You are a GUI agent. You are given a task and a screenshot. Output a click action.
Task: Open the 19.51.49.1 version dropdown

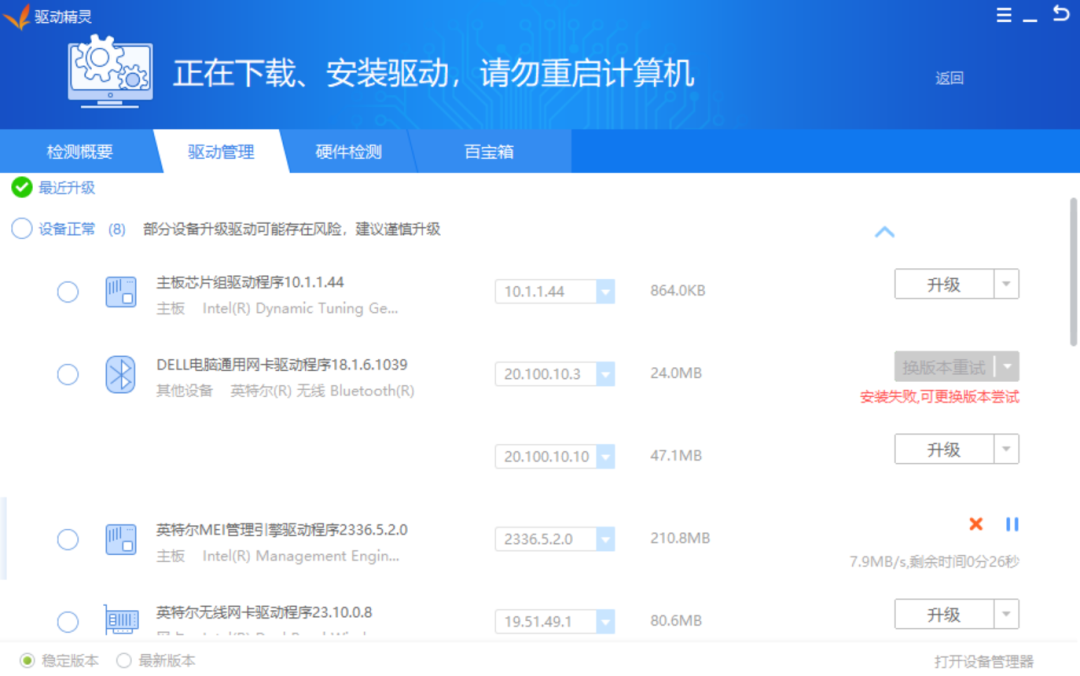(605, 622)
